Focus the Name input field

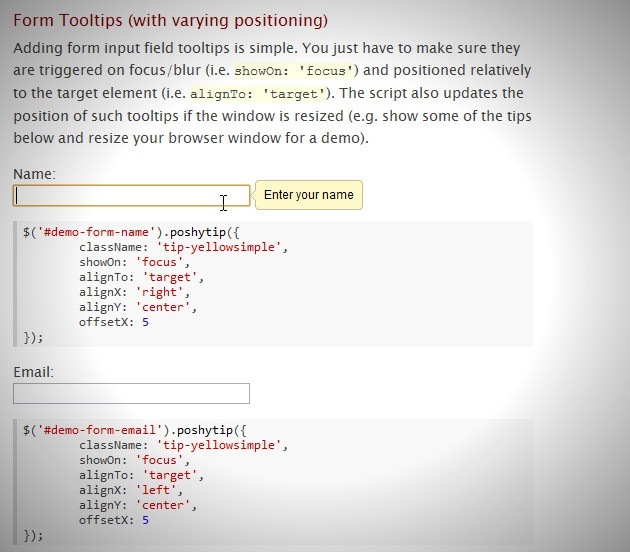pos(131,196)
